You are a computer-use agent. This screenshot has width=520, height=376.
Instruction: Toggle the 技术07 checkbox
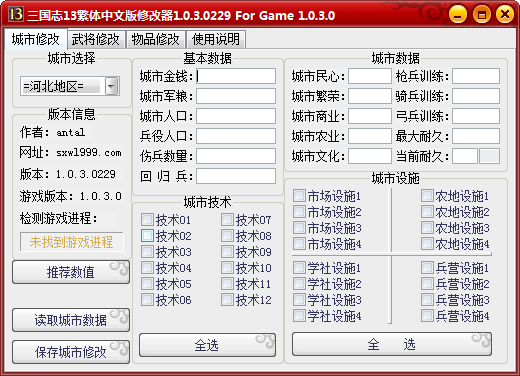[x=227, y=220]
